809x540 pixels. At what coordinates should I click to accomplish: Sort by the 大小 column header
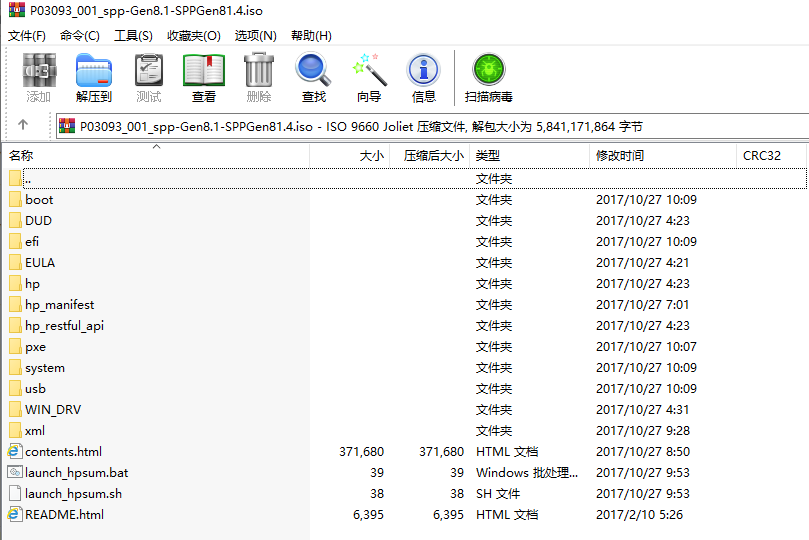[371, 156]
